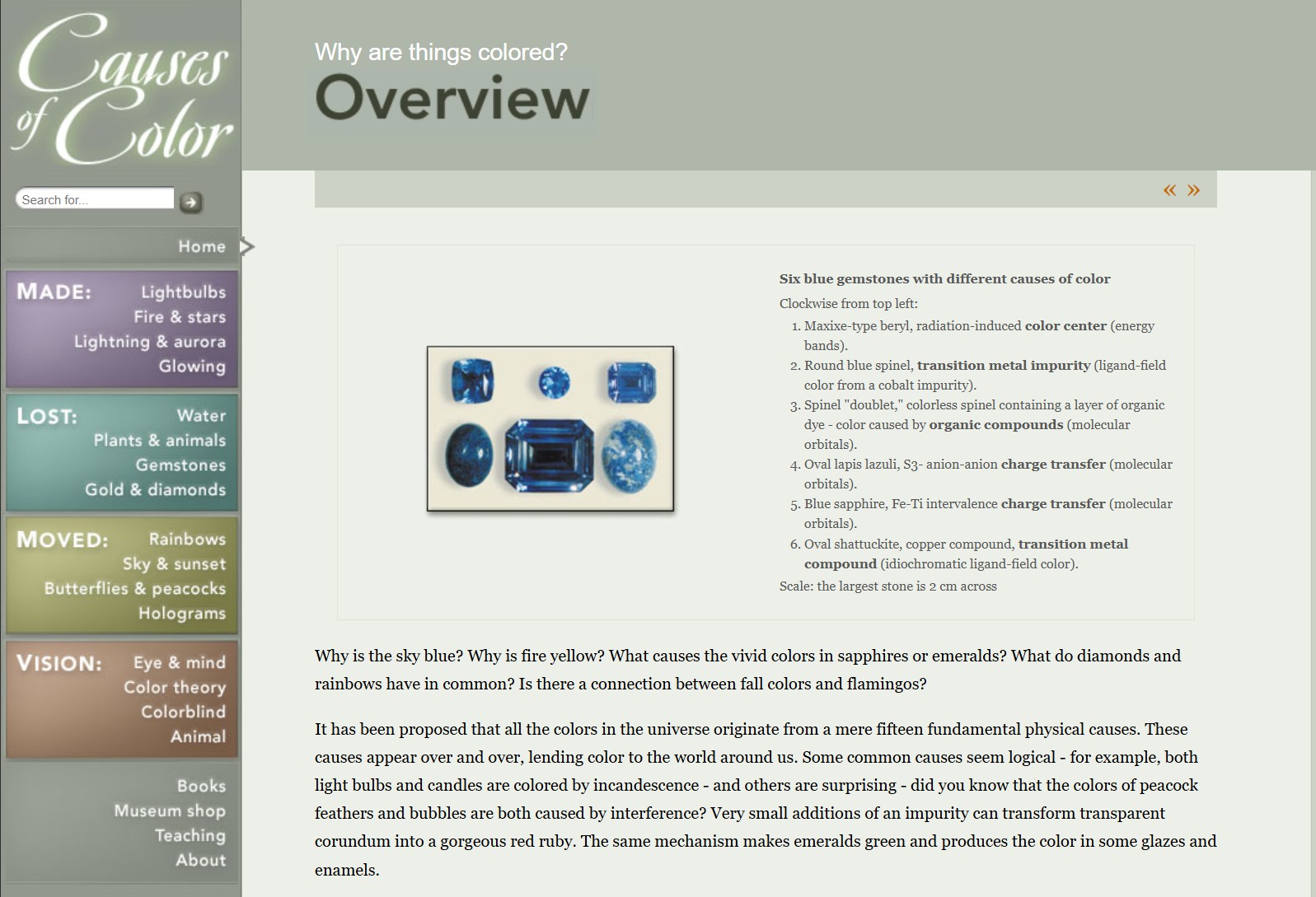This screenshot has height=897, width=1316.
Task: Open the Teaching link
Action: [x=190, y=835]
